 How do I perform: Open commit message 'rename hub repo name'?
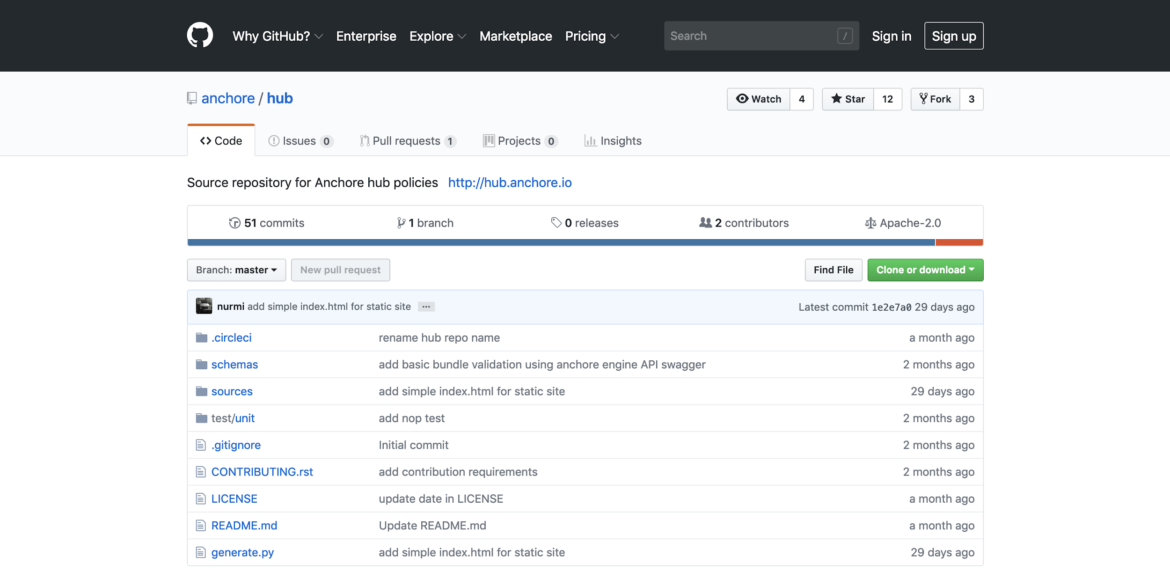pyautogui.click(x=439, y=337)
